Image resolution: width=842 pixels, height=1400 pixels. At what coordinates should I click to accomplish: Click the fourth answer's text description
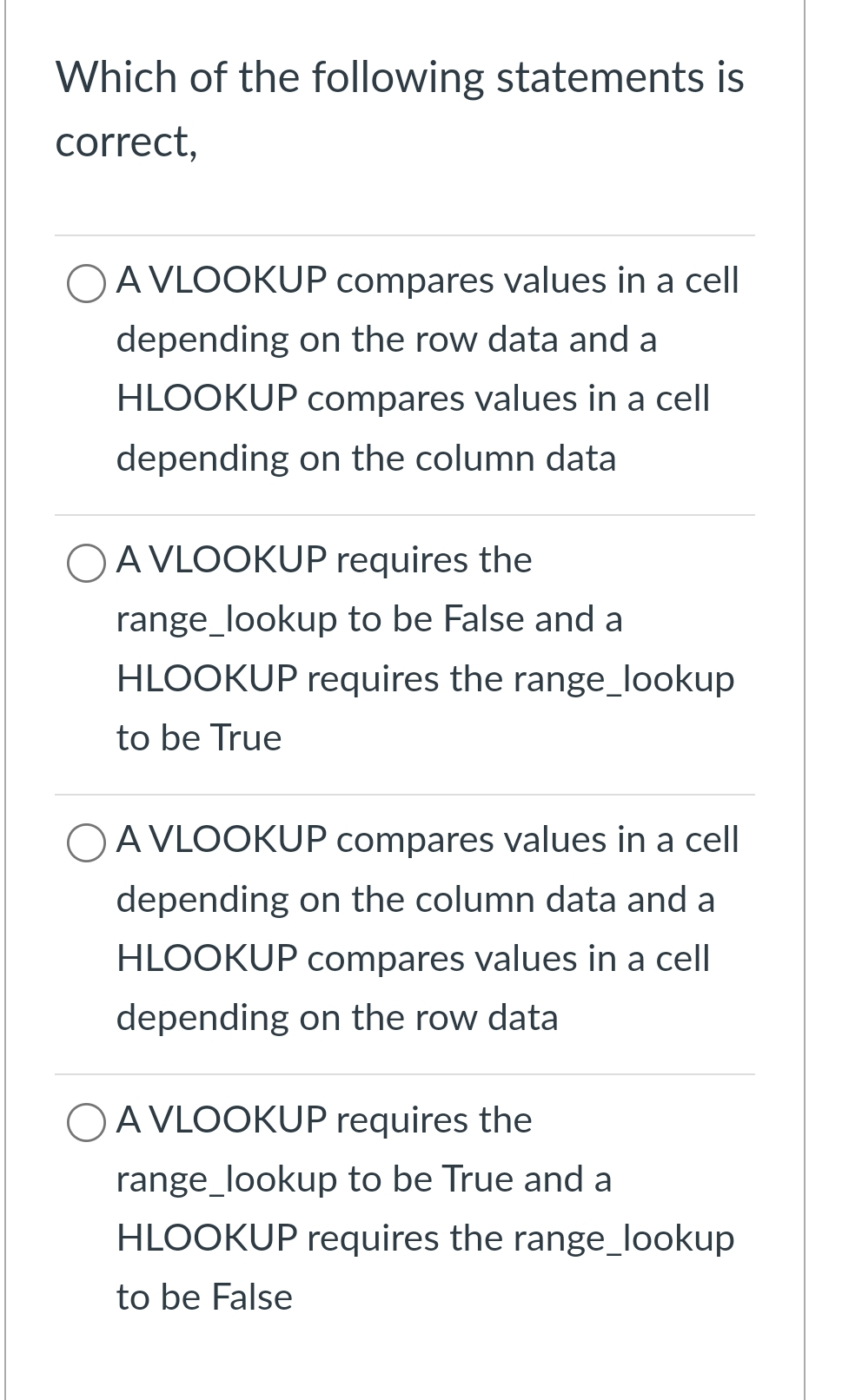417,1207
